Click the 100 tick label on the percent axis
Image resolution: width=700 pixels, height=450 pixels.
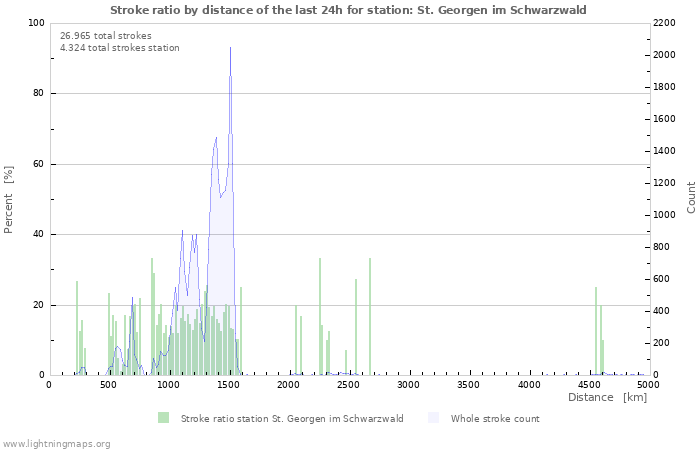pos(36,23)
